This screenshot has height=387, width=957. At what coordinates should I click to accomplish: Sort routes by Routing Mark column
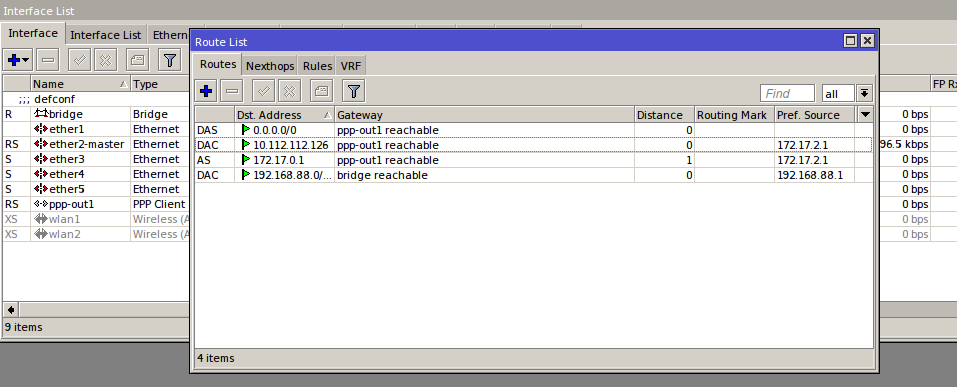click(735, 115)
